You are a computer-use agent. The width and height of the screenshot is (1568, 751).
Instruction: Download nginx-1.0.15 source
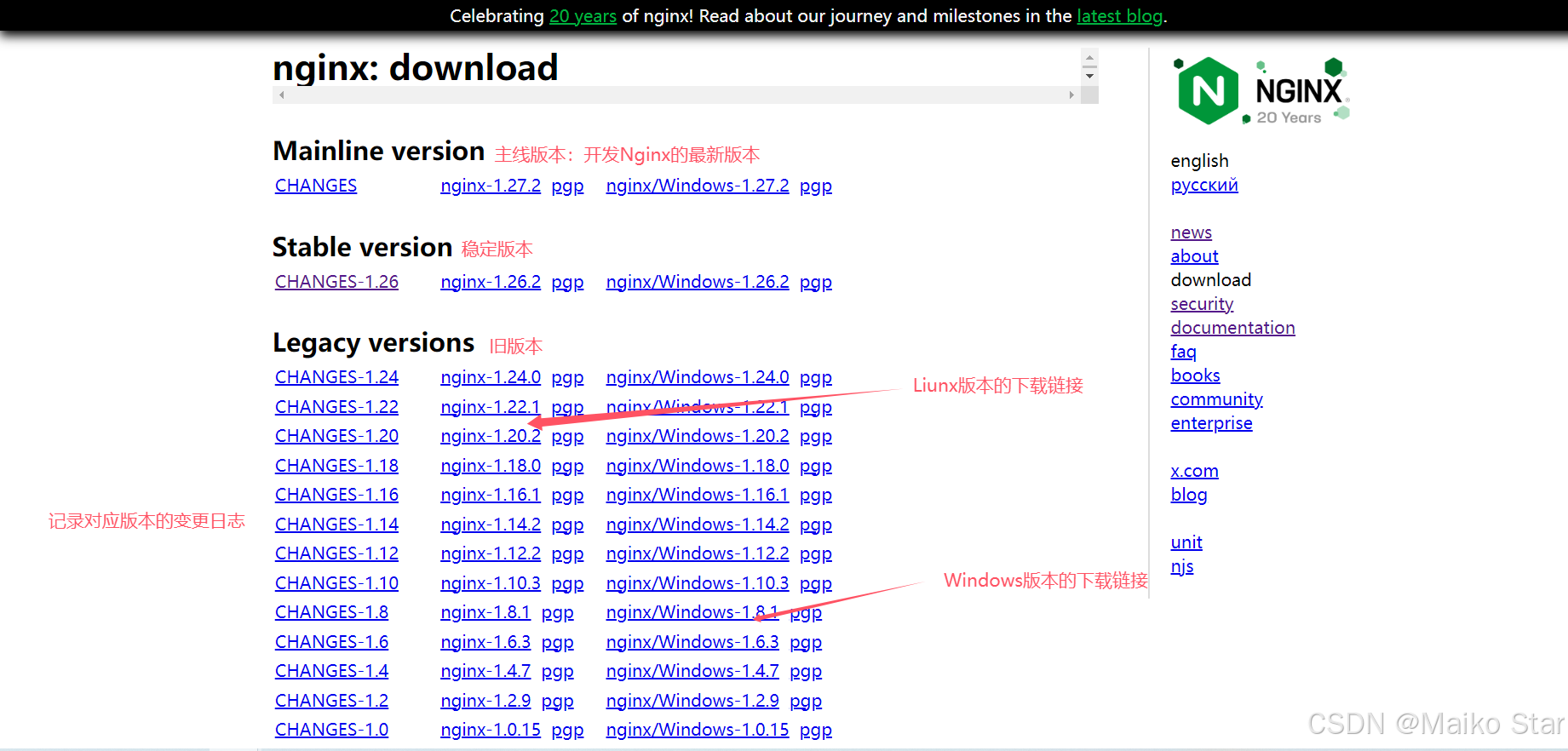tap(491, 730)
